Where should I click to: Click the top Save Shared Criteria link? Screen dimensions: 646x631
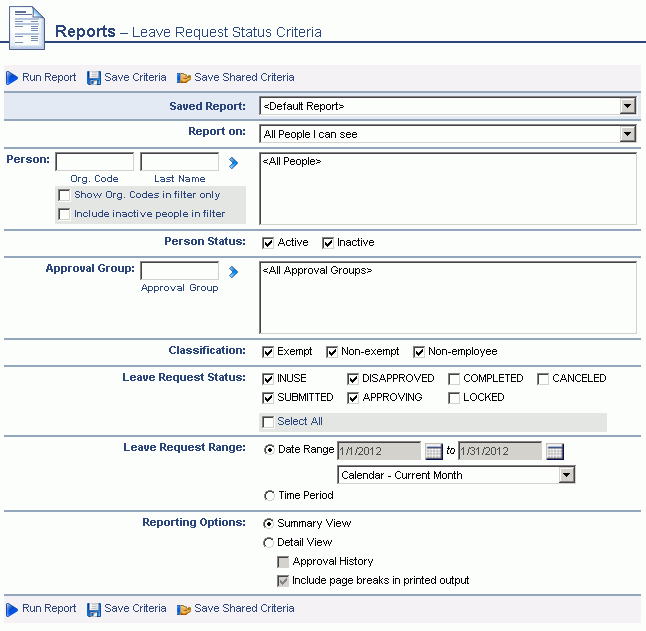point(244,77)
